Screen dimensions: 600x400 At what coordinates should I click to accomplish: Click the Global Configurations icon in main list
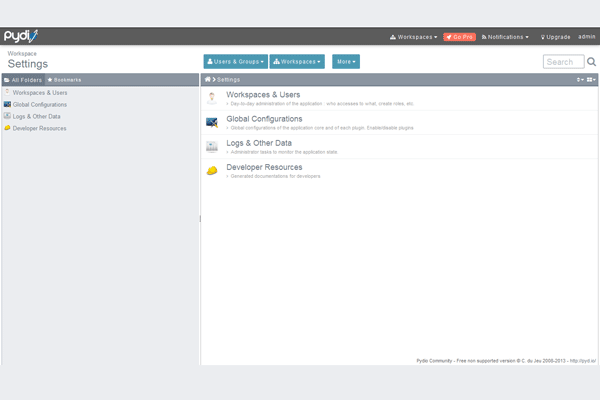tap(212, 122)
